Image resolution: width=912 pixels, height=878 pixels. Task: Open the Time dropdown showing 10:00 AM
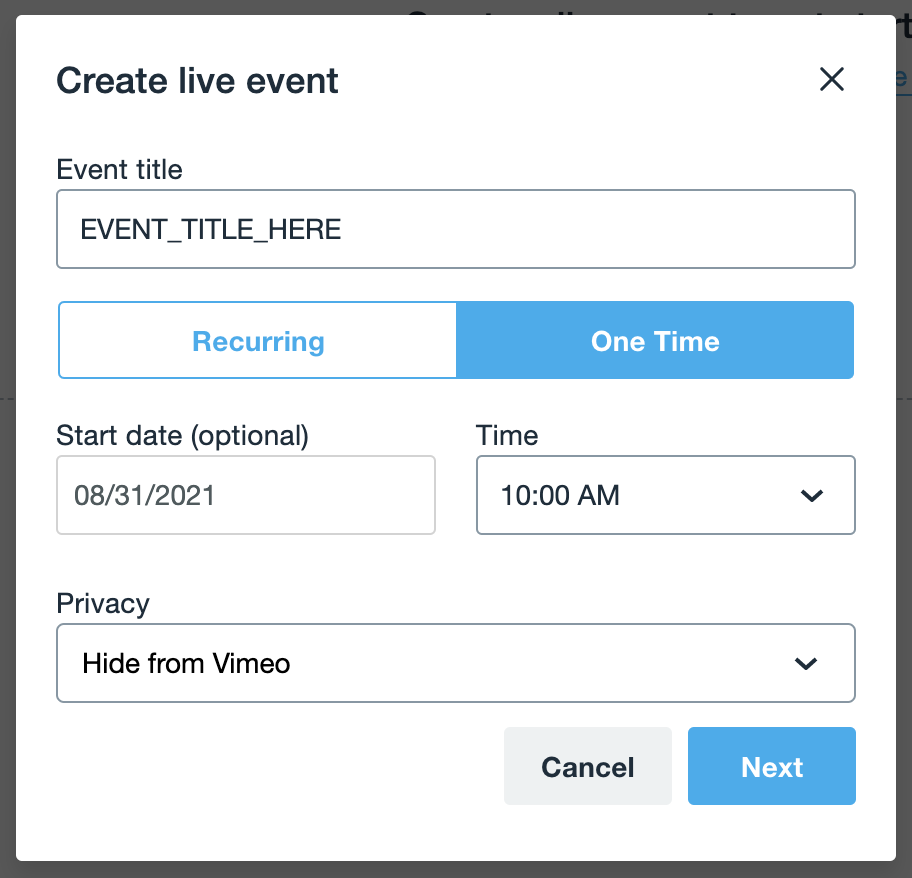(640, 495)
